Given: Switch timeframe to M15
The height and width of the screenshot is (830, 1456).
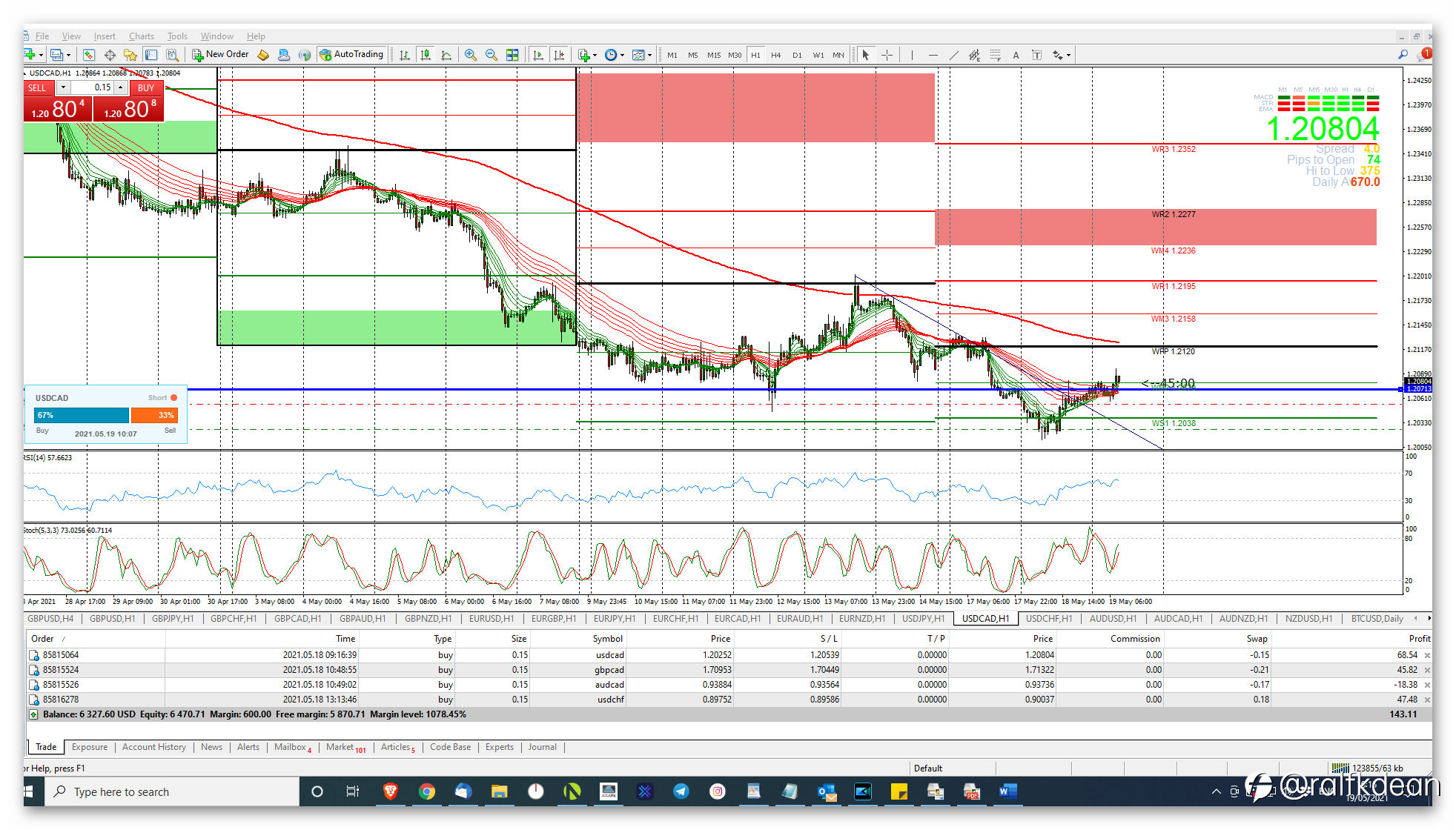Looking at the screenshot, I should point(714,55).
